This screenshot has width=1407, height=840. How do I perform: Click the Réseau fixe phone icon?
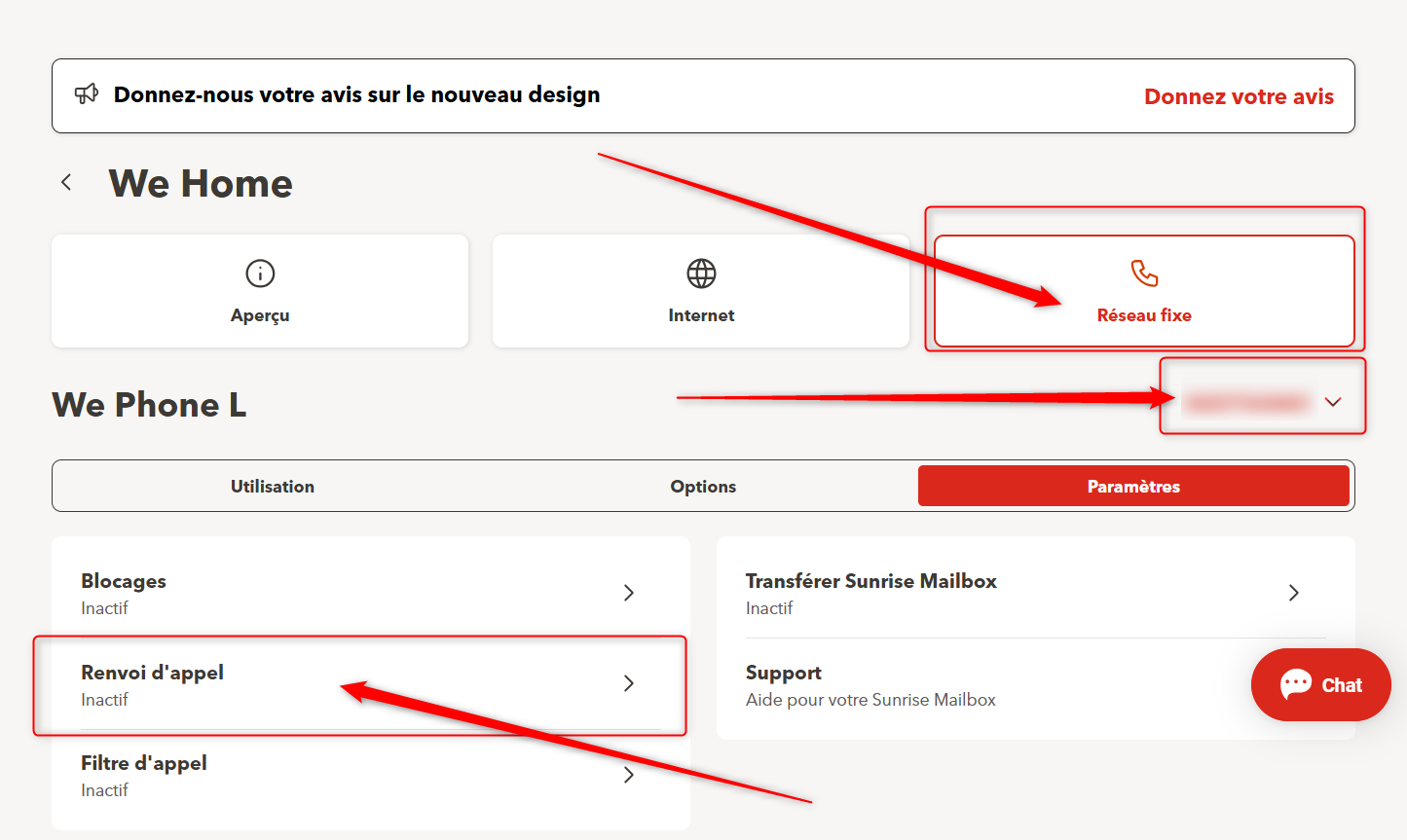click(1144, 274)
